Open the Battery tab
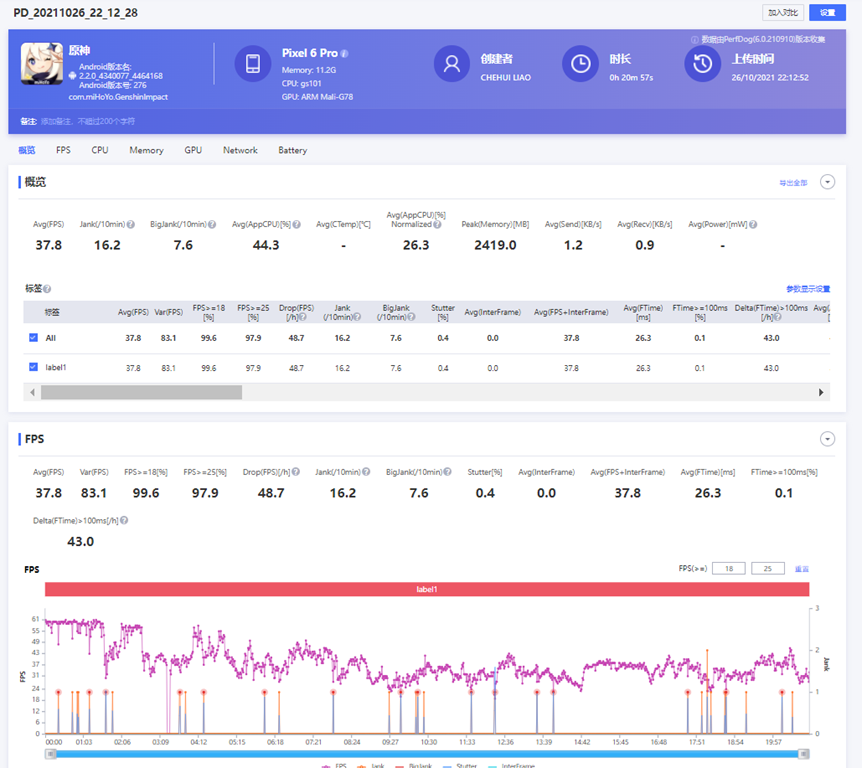This screenshot has height=768, width=862. (292, 150)
